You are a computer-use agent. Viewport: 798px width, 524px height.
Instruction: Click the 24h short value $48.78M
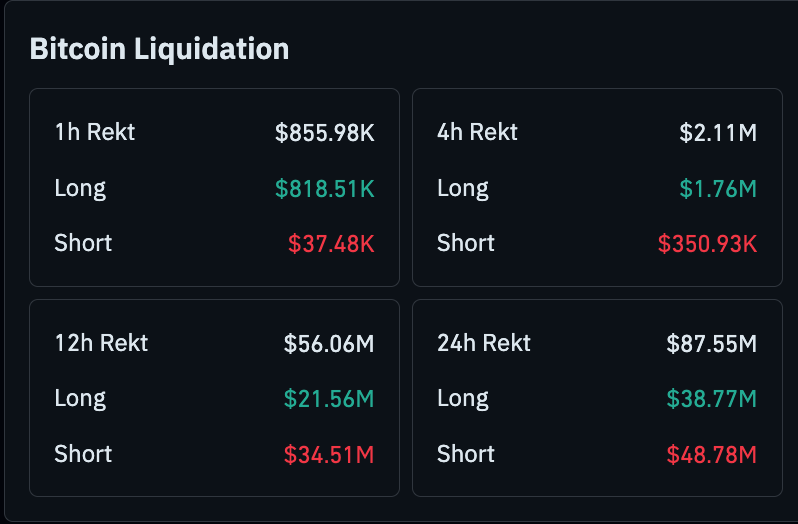coord(712,455)
